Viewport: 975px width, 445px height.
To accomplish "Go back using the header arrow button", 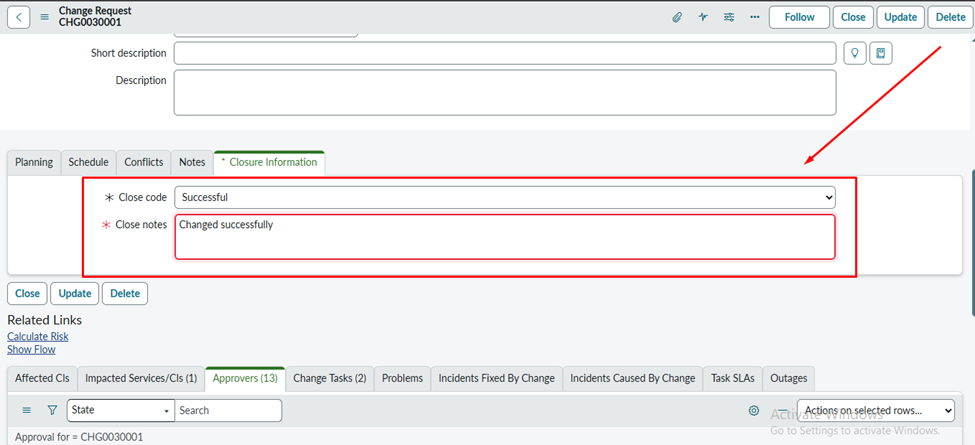I will click(19, 17).
